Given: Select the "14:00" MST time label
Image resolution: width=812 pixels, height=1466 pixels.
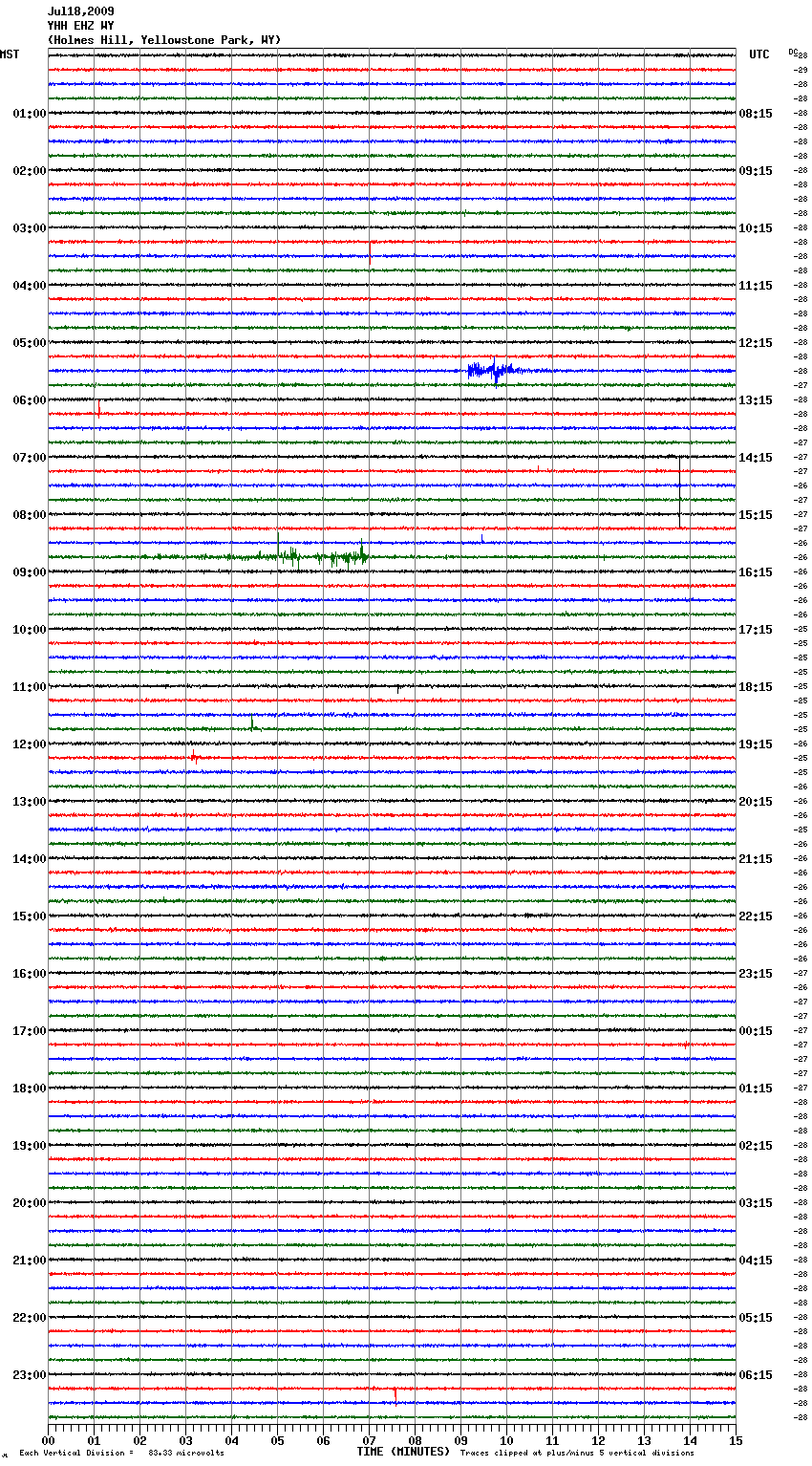Looking at the screenshot, I should coord(30,859).
